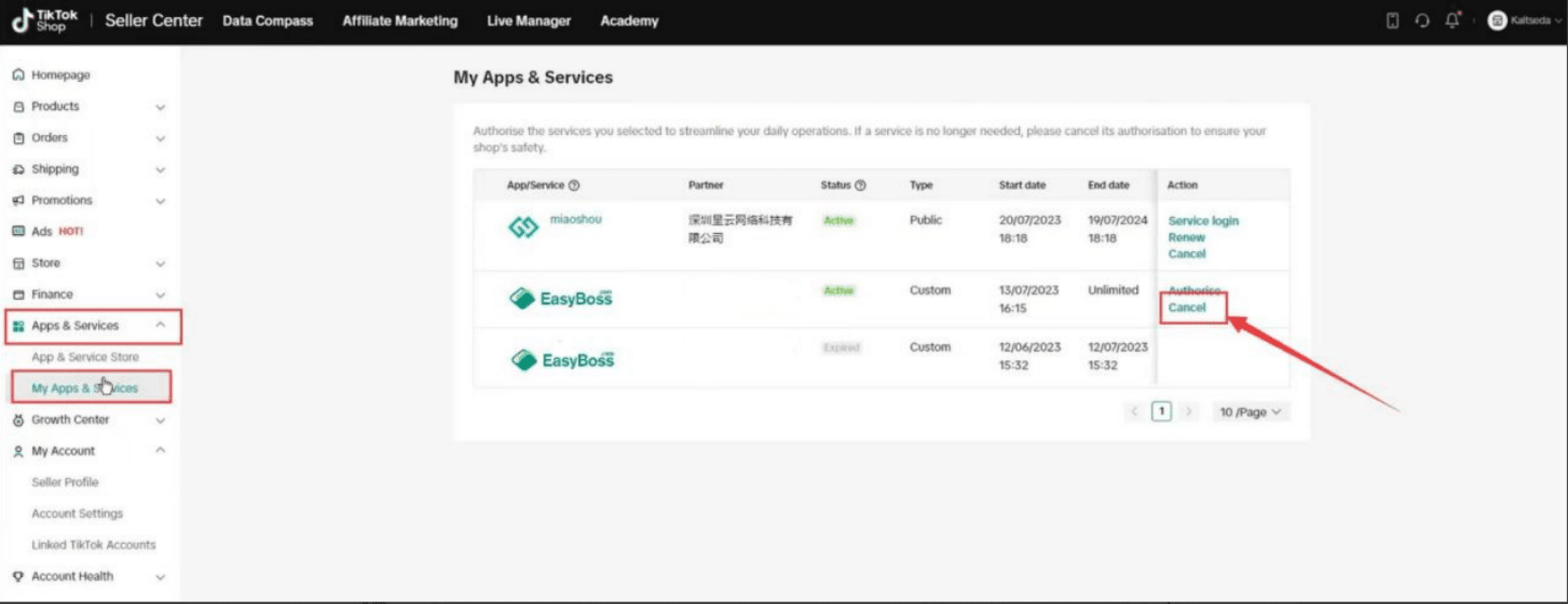This screenshot has height=604, width=1568.
Task: Collapse the Apps & Services chevron
Action: pos(160,325)
